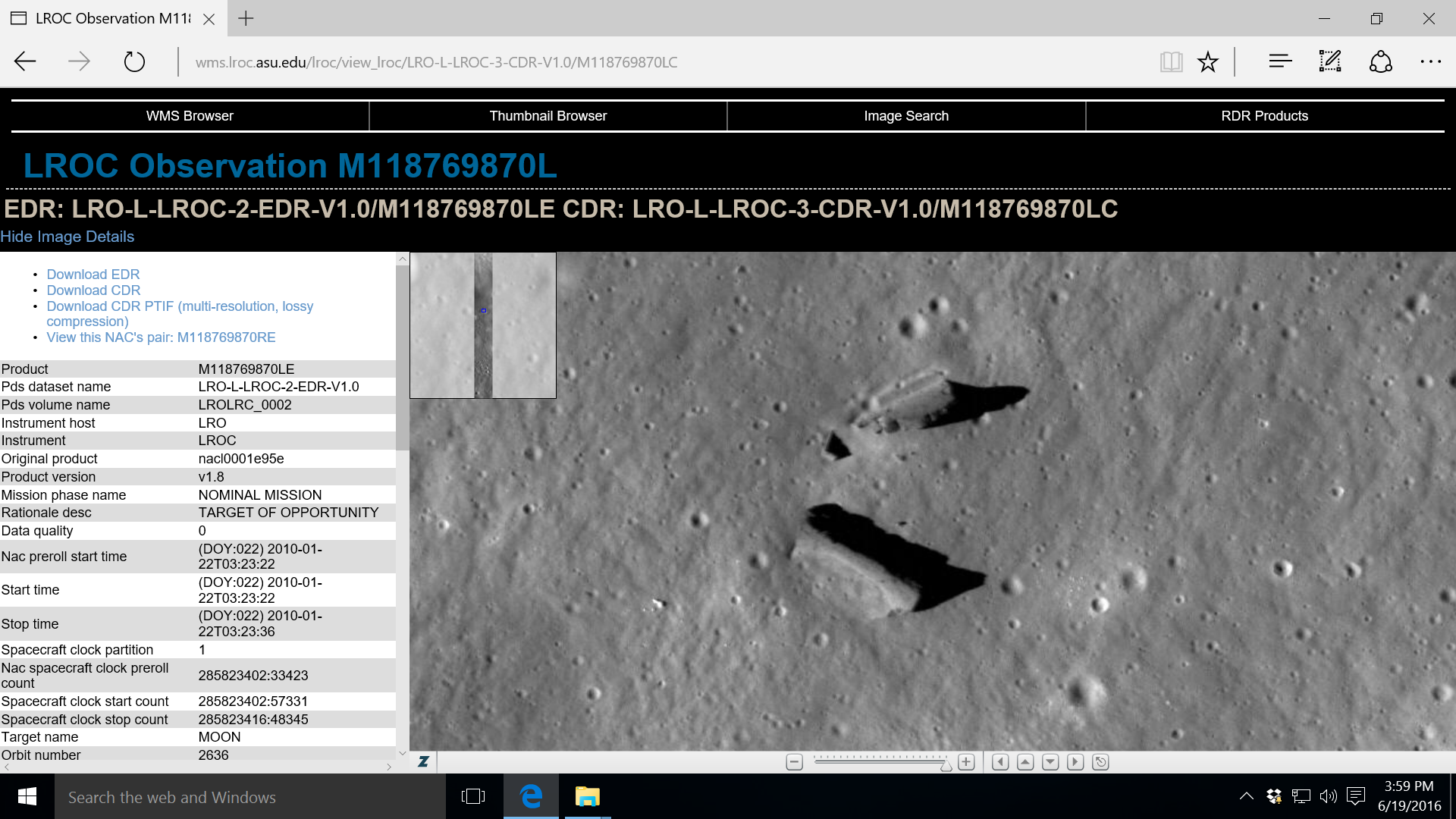The width and height of the screenshot is (1456, 819).
Task: Select clock stop count 285823416:48345
Action: pos(253,720)
